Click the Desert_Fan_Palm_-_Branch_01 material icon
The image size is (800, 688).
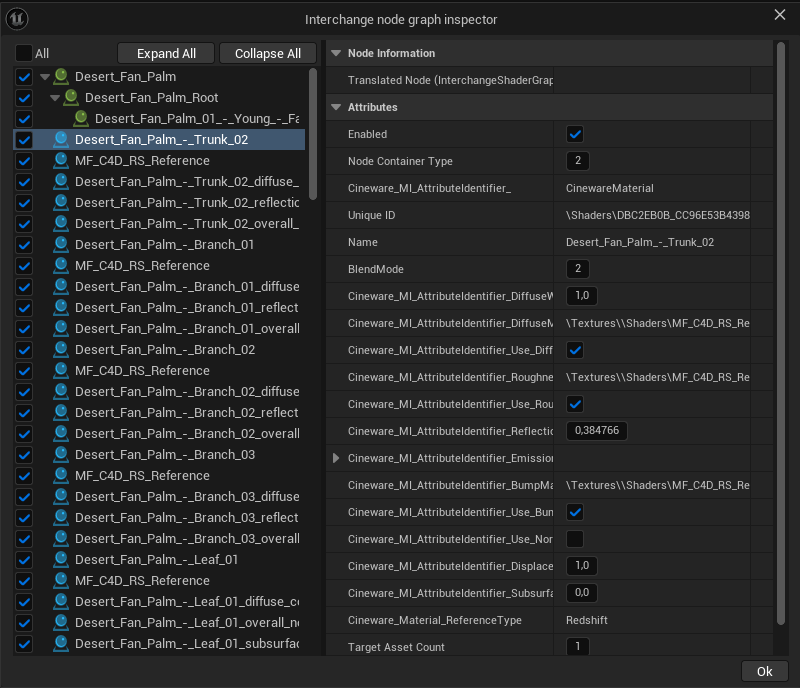[x=61, y=245]
